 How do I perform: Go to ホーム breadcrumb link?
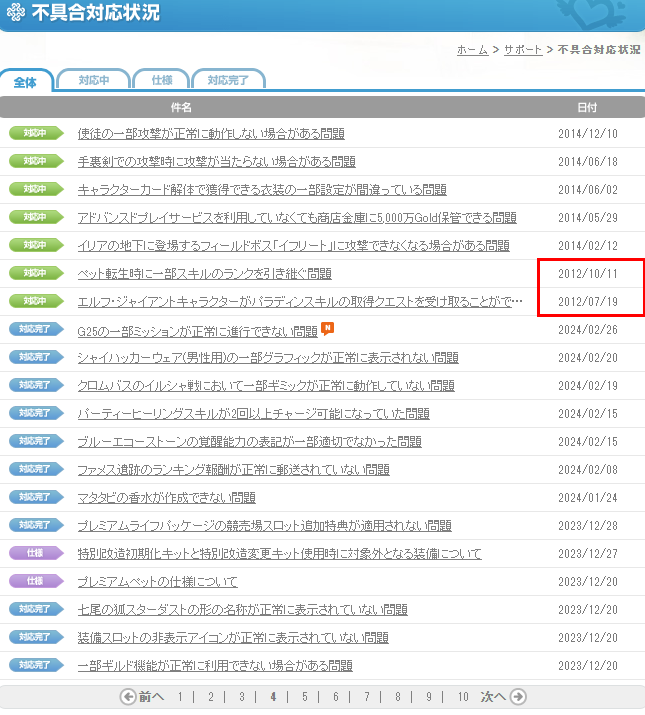coord(472,49)
